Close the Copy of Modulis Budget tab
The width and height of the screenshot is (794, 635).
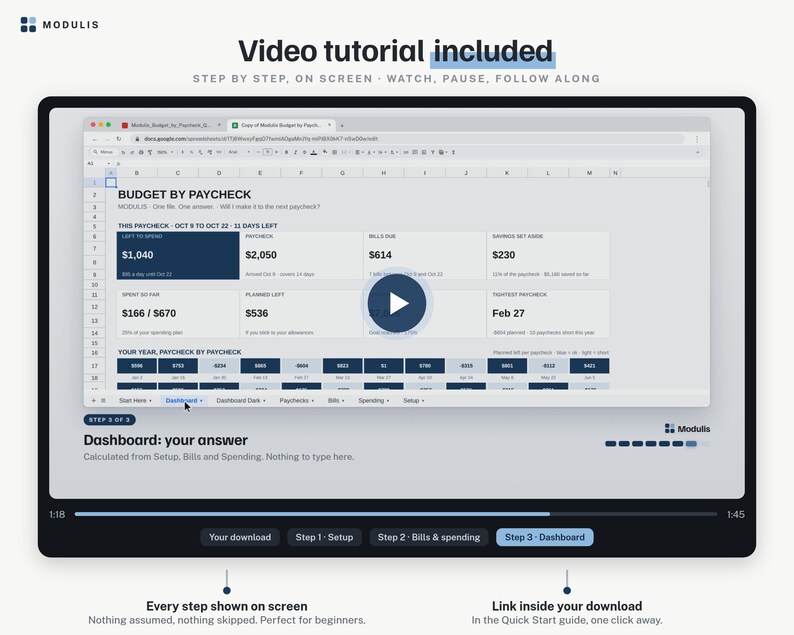coord(330,125)
